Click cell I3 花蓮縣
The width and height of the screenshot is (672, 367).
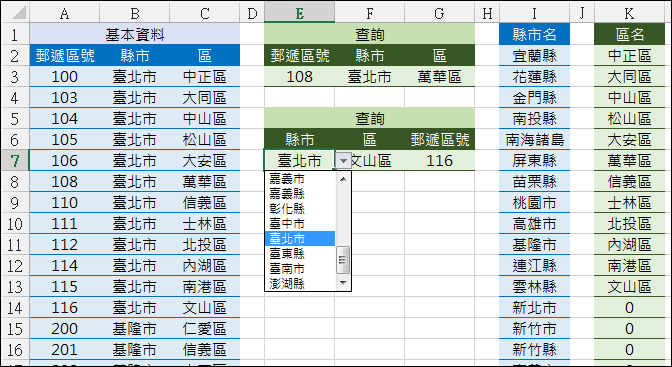534,76
